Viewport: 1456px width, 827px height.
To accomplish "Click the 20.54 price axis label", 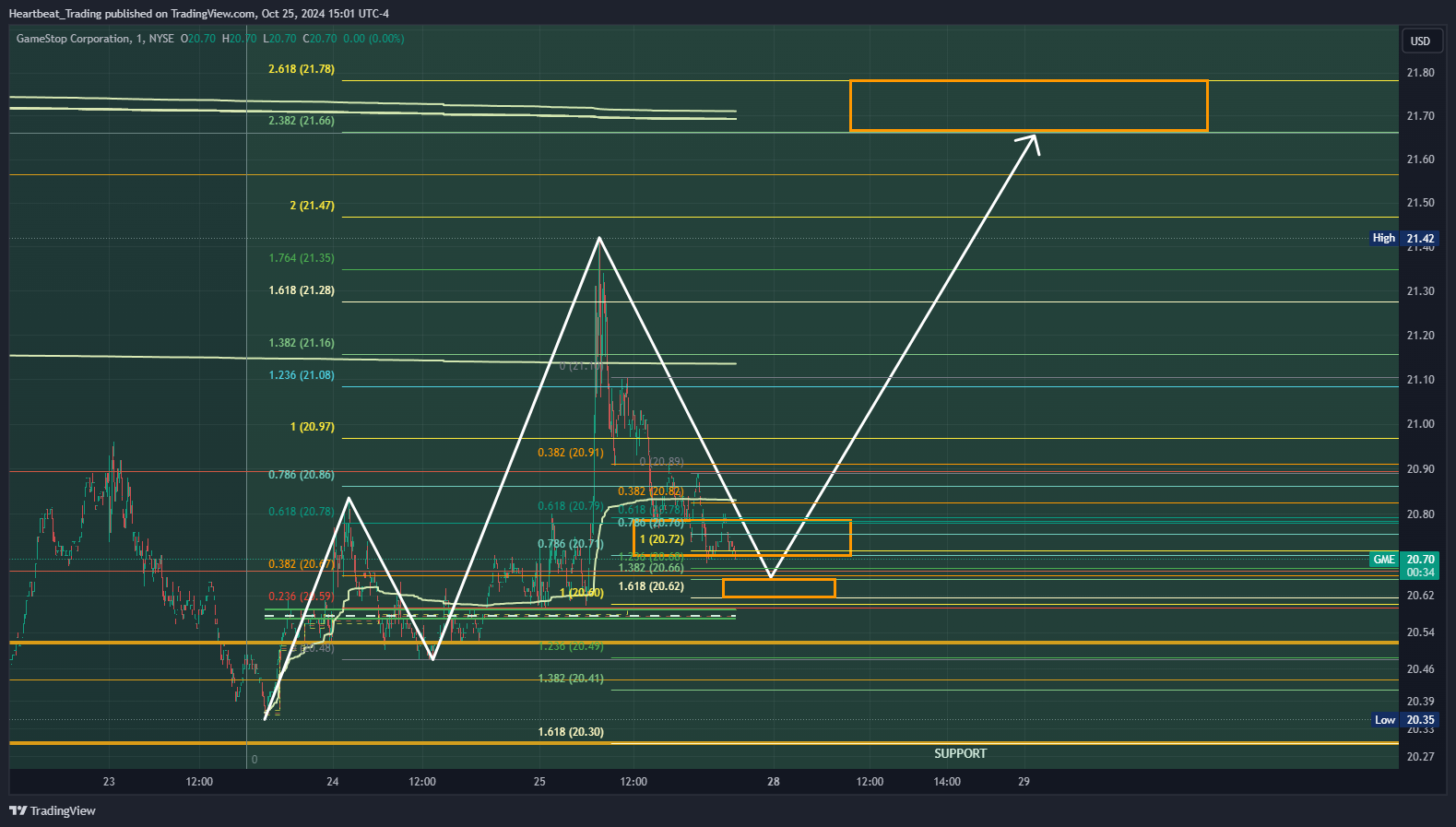I will [1420, 632].
